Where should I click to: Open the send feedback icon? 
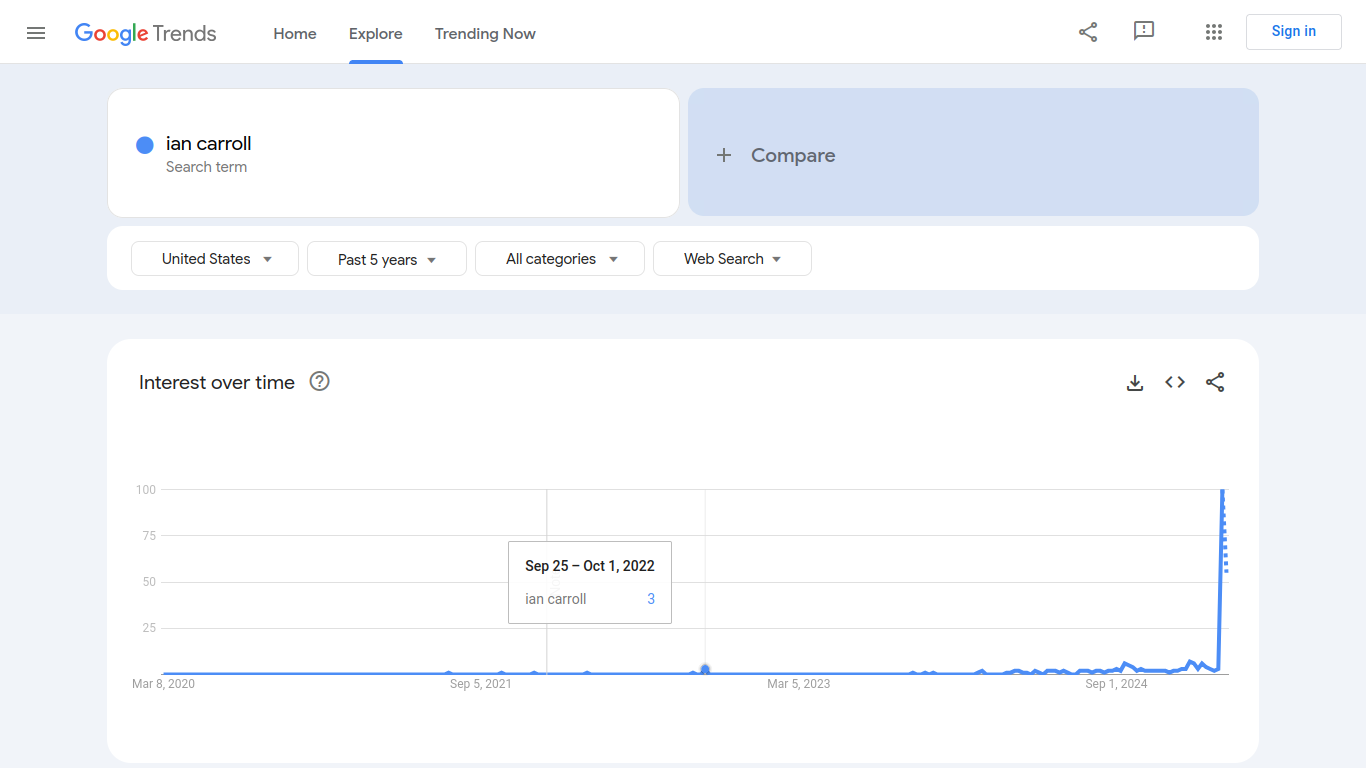click(x=1144, y=31)
